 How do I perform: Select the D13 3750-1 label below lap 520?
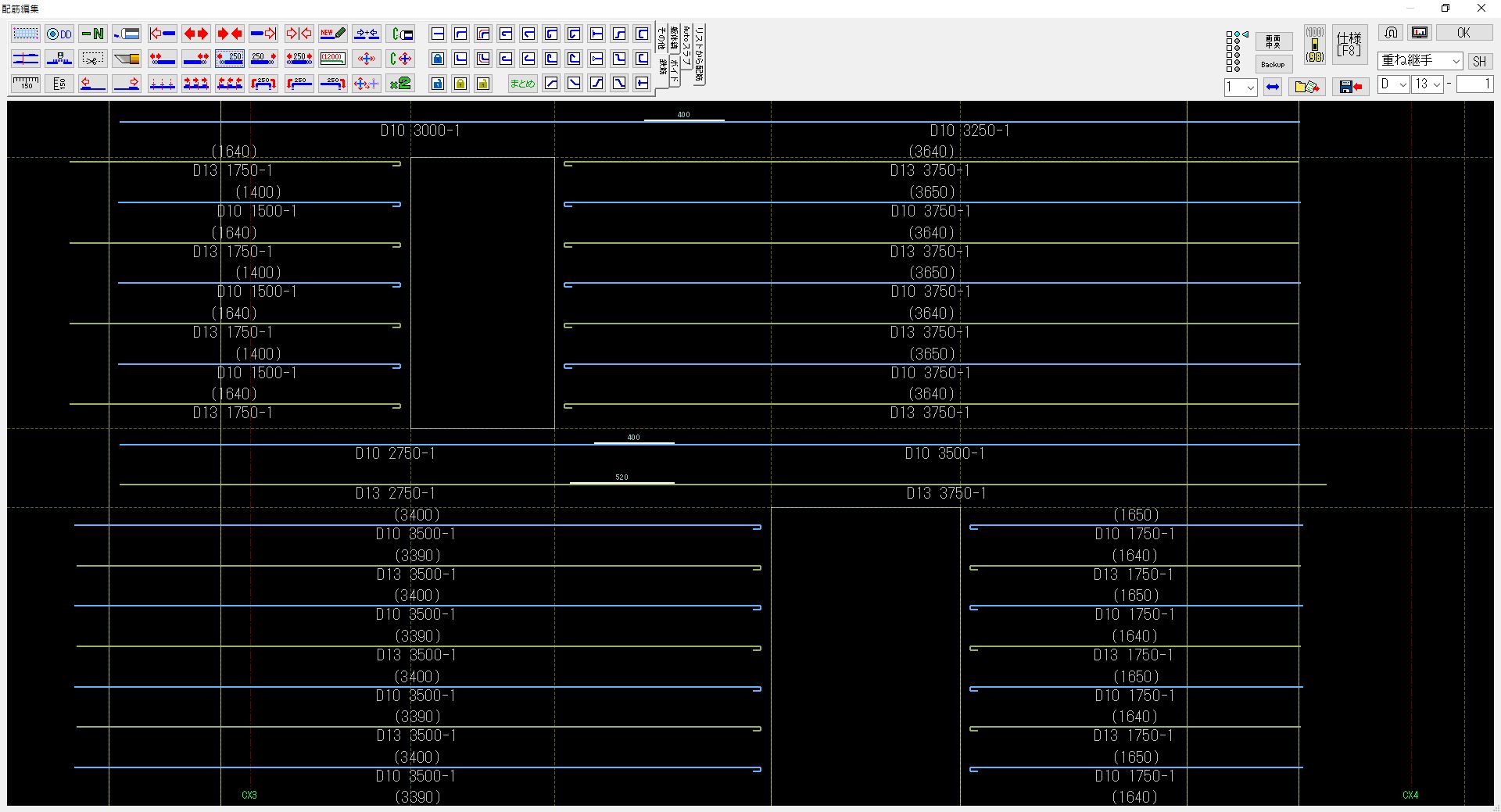[946, 493]
